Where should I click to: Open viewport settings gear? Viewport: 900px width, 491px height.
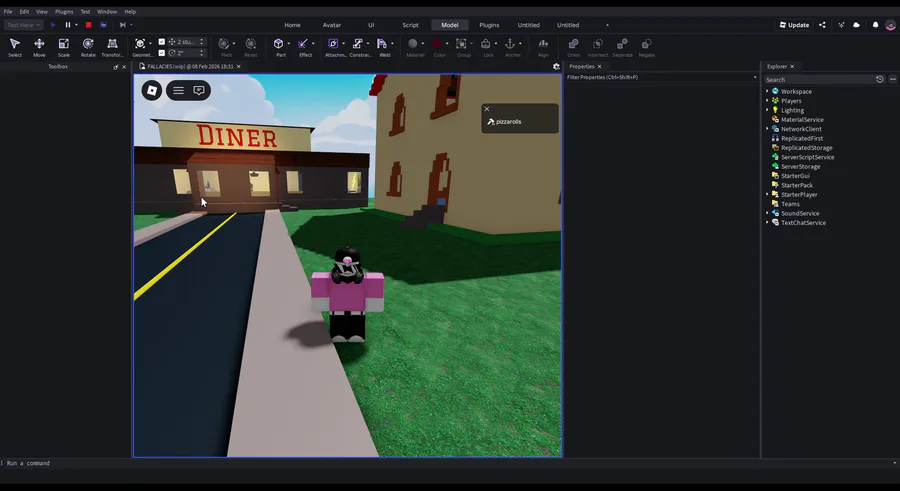click(x=556, y=67)
